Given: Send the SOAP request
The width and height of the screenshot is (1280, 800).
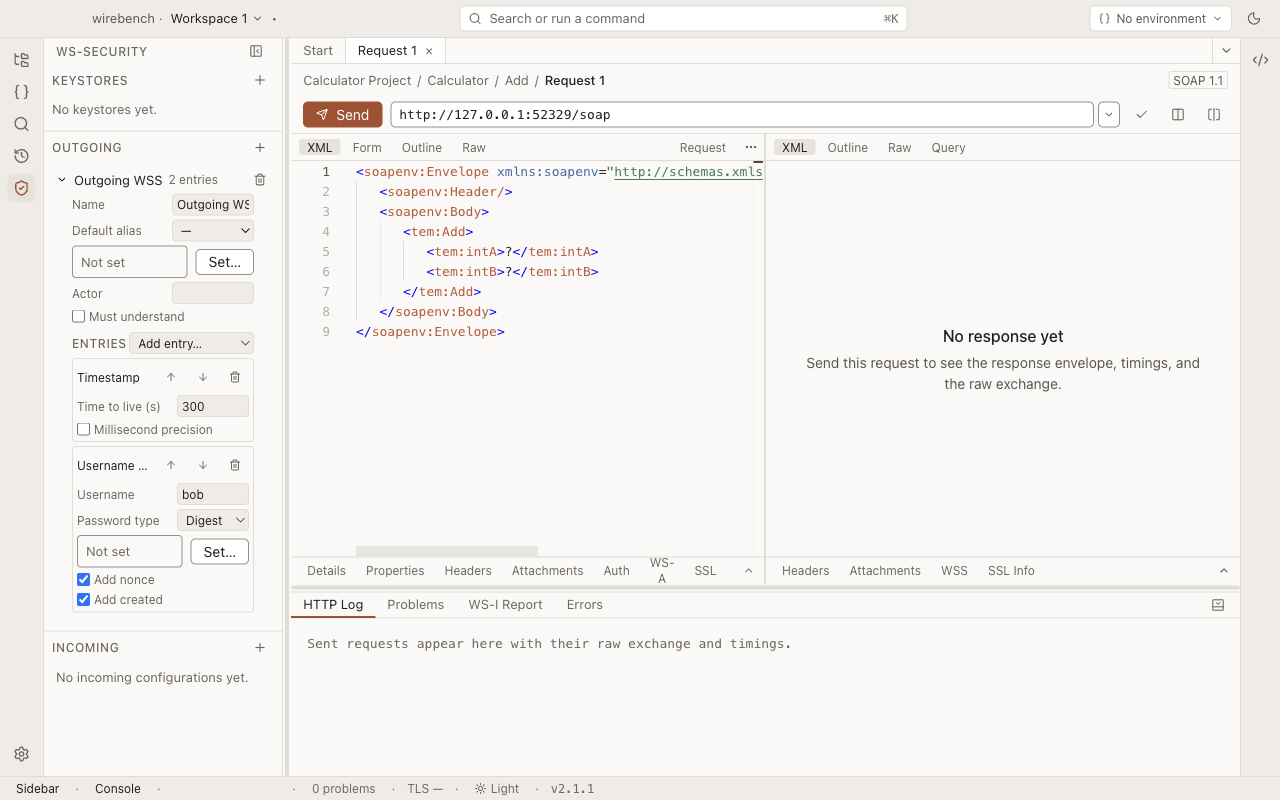Looking at the screenshot, I should click(343, 115).
